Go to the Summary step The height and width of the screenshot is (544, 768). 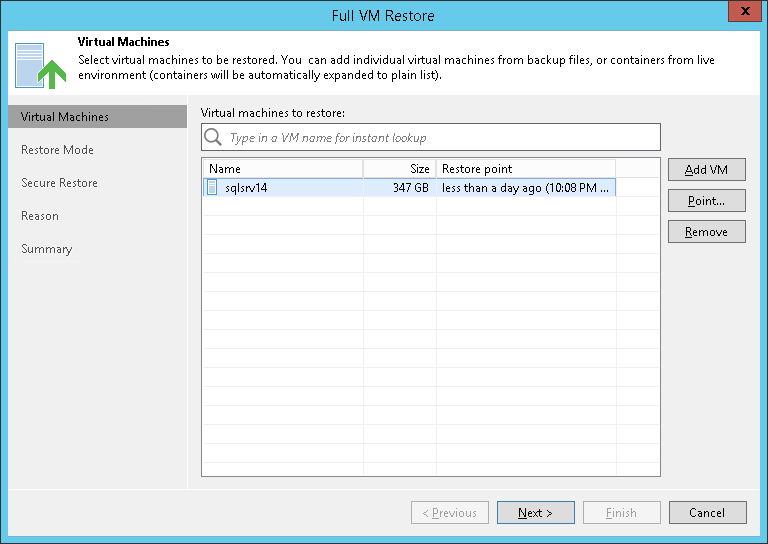tap(47, 249)
